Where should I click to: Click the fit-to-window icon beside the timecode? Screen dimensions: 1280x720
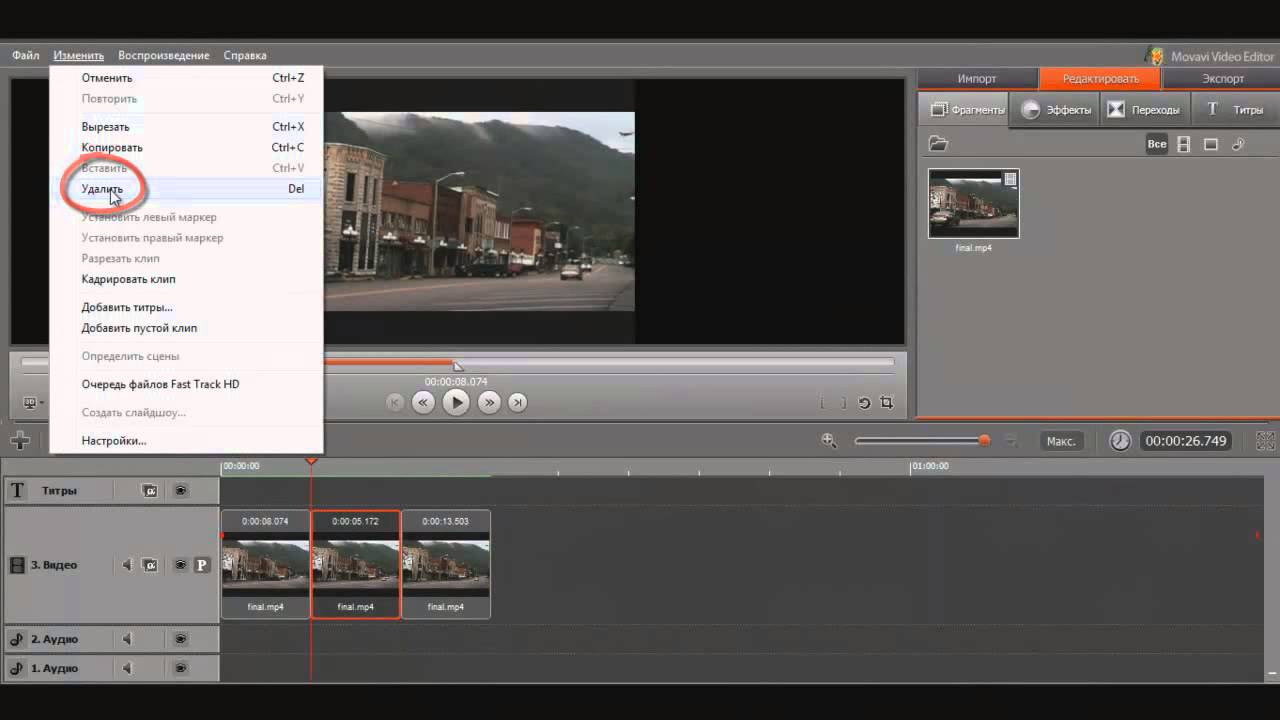(1265, 441)
